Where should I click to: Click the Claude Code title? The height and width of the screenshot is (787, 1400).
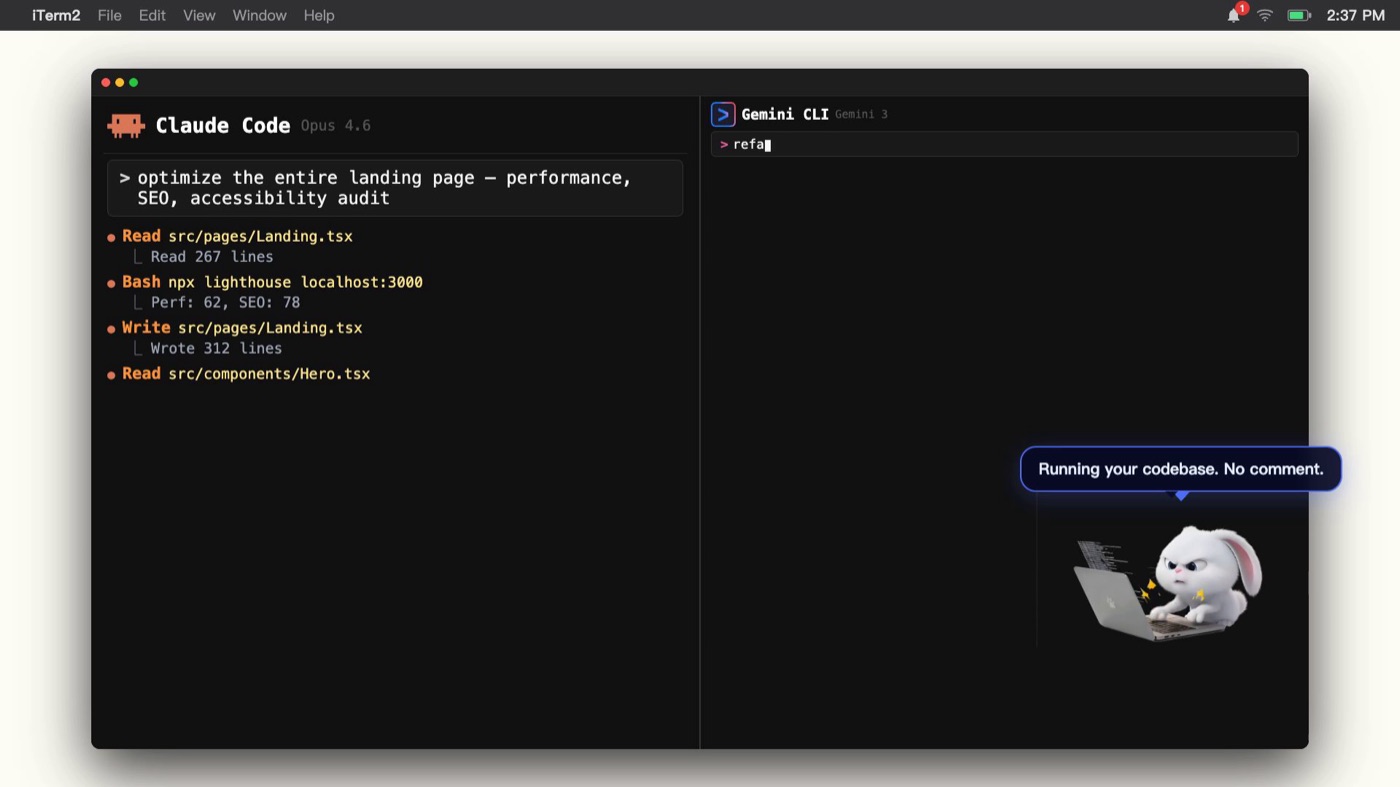coord(223,125)
